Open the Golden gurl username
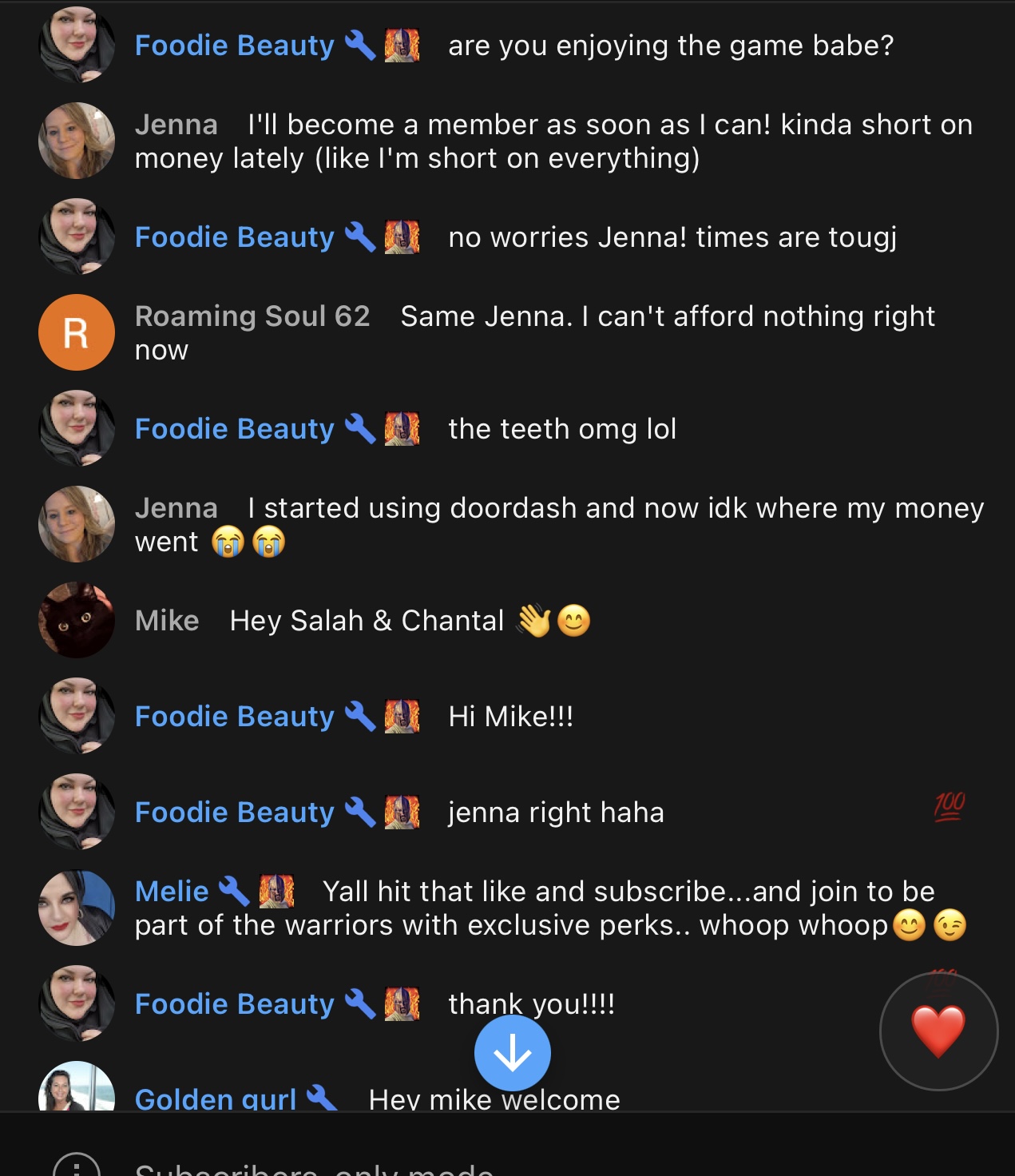The image size is (1015, 1176). tap(216, 1099)
